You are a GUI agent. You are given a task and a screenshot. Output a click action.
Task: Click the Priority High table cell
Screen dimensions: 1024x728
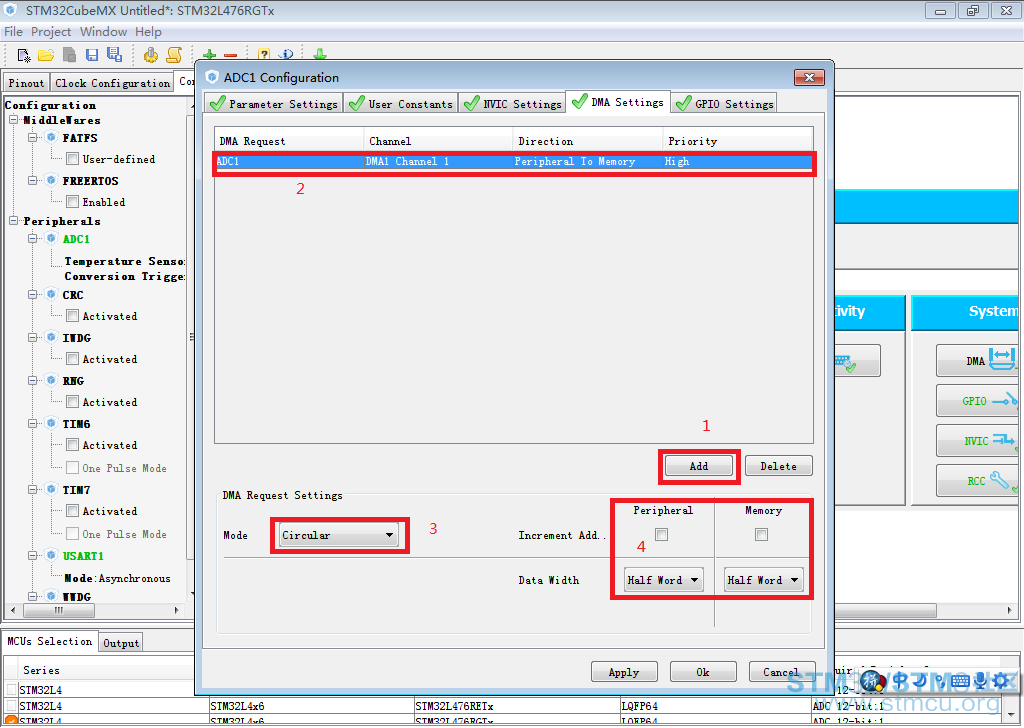pos(738,161)
